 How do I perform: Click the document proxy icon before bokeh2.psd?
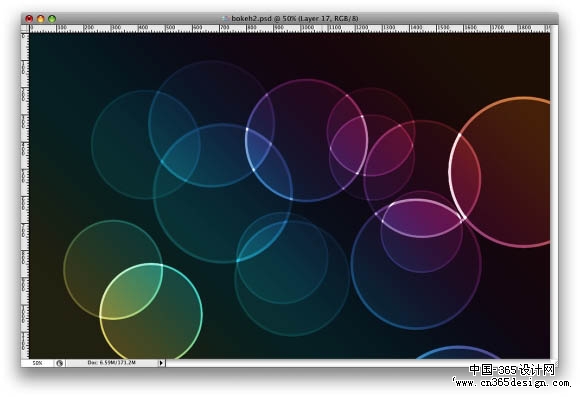225,18
